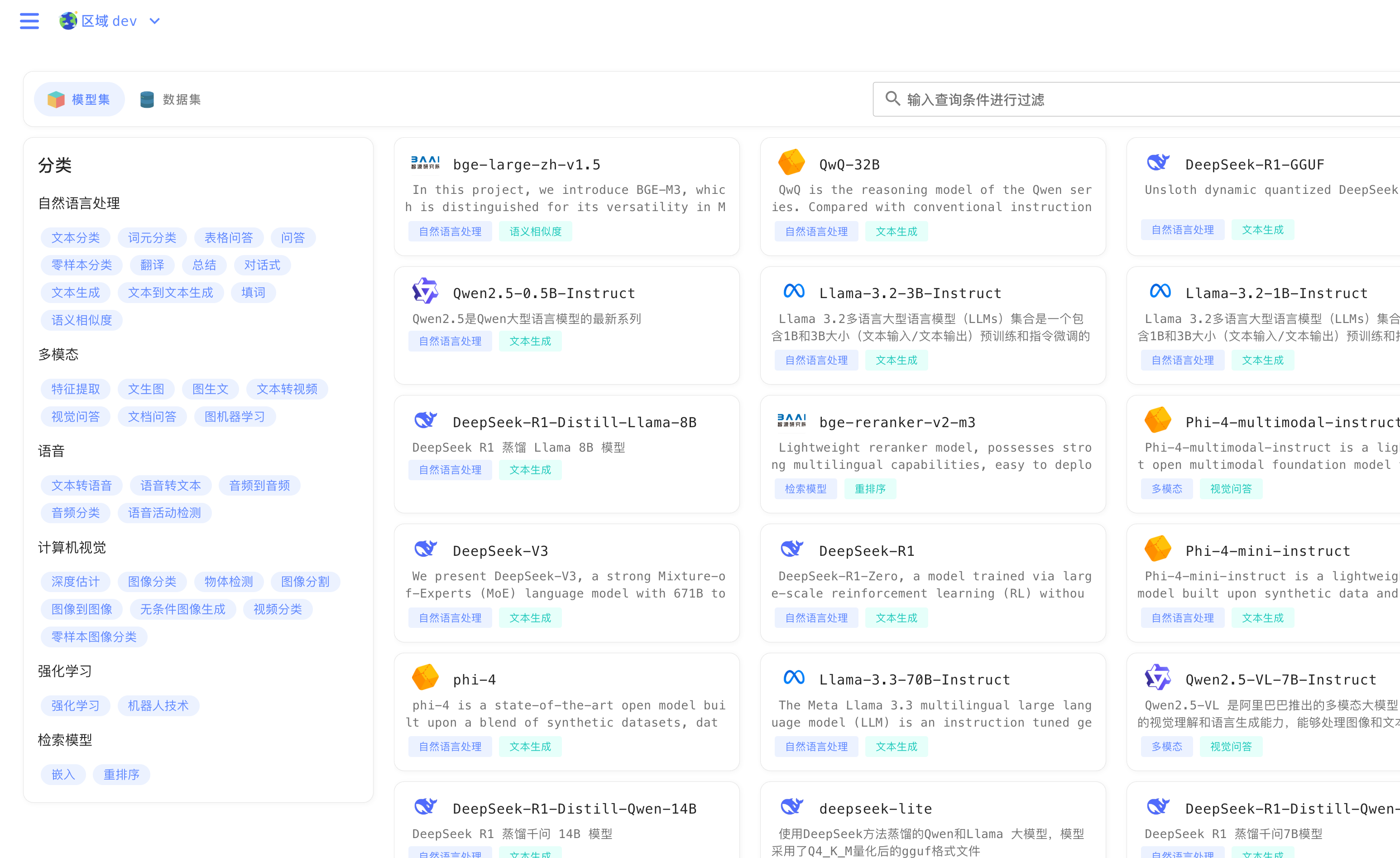Click the DeepSeek-V3 whale icon

(425, 549)
